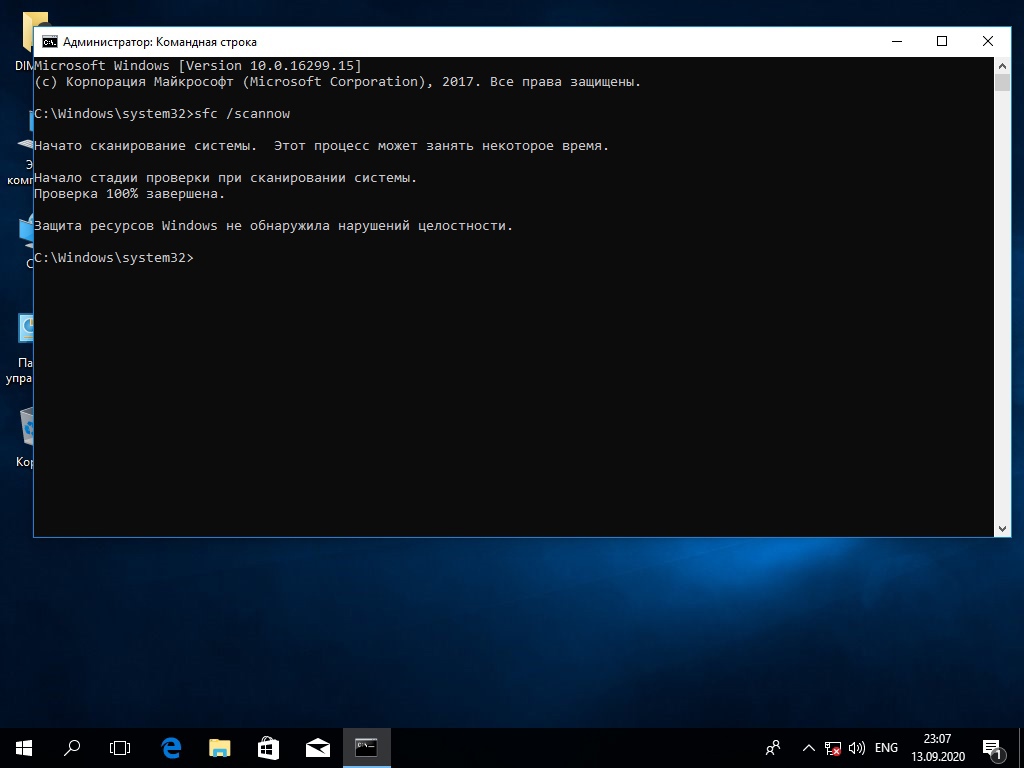Screen dimensions: 1024x768
Task: Click the Command Prompt taskbar button
Action: click(366, 747)
